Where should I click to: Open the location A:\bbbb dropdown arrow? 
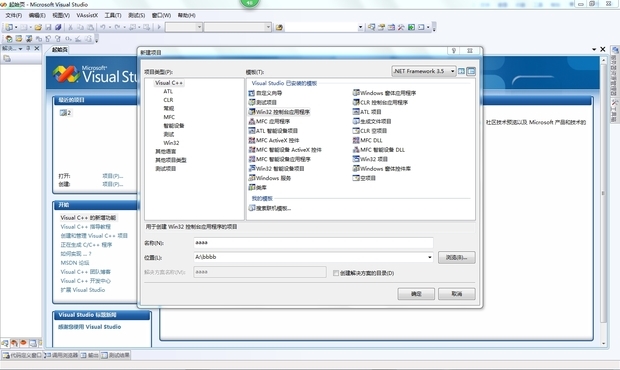(430, 257)
